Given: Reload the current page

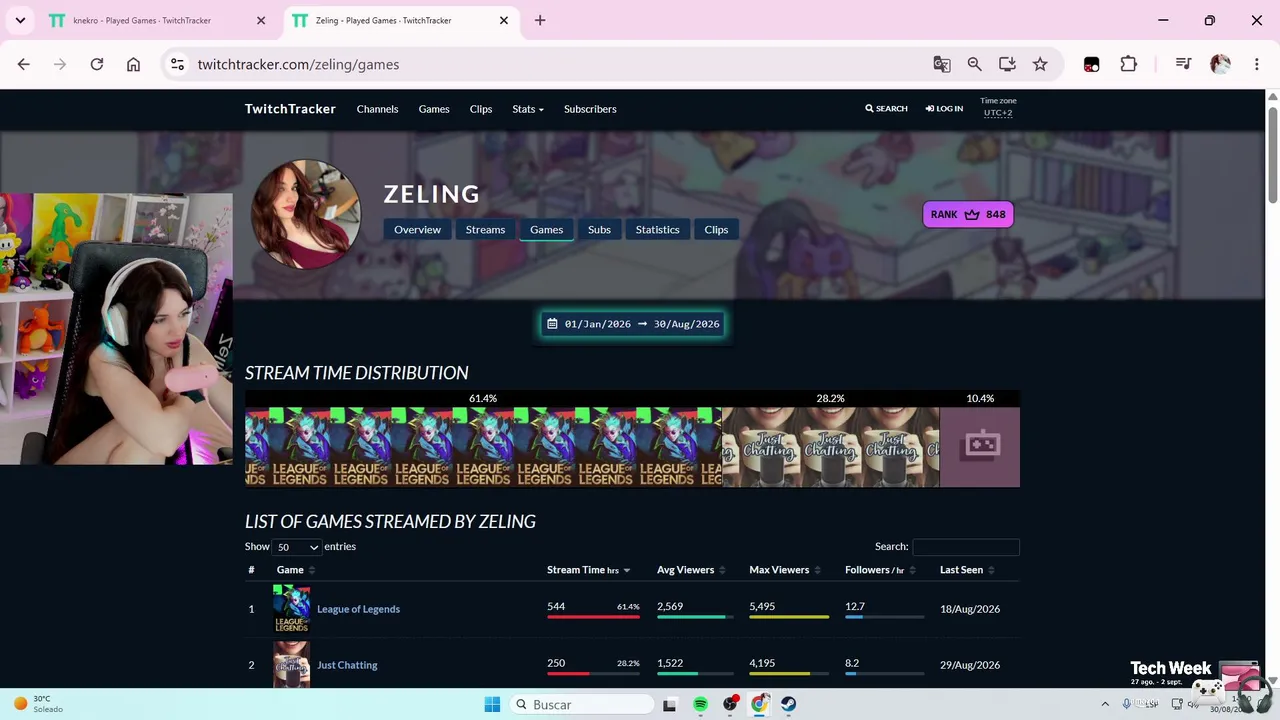Looking at the screenshot, I should (x=97, y=64).
